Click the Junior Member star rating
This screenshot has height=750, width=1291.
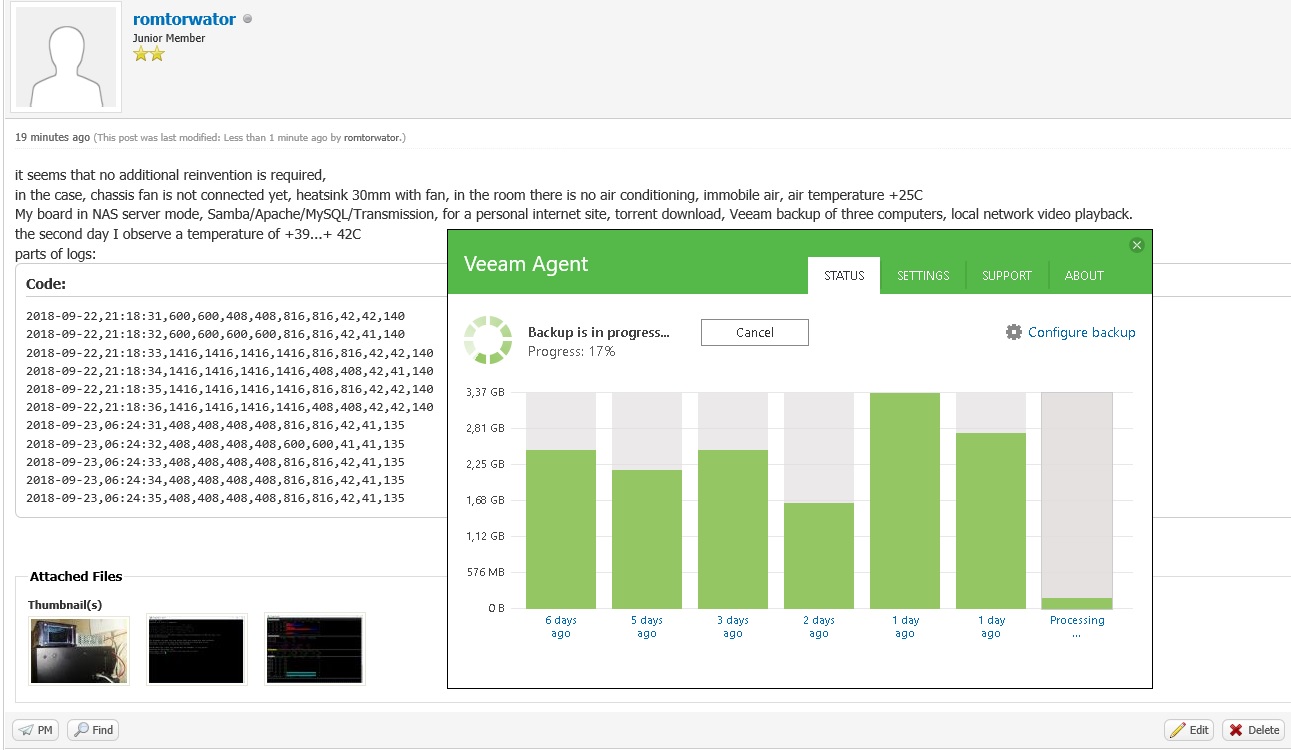pos(148,54)
